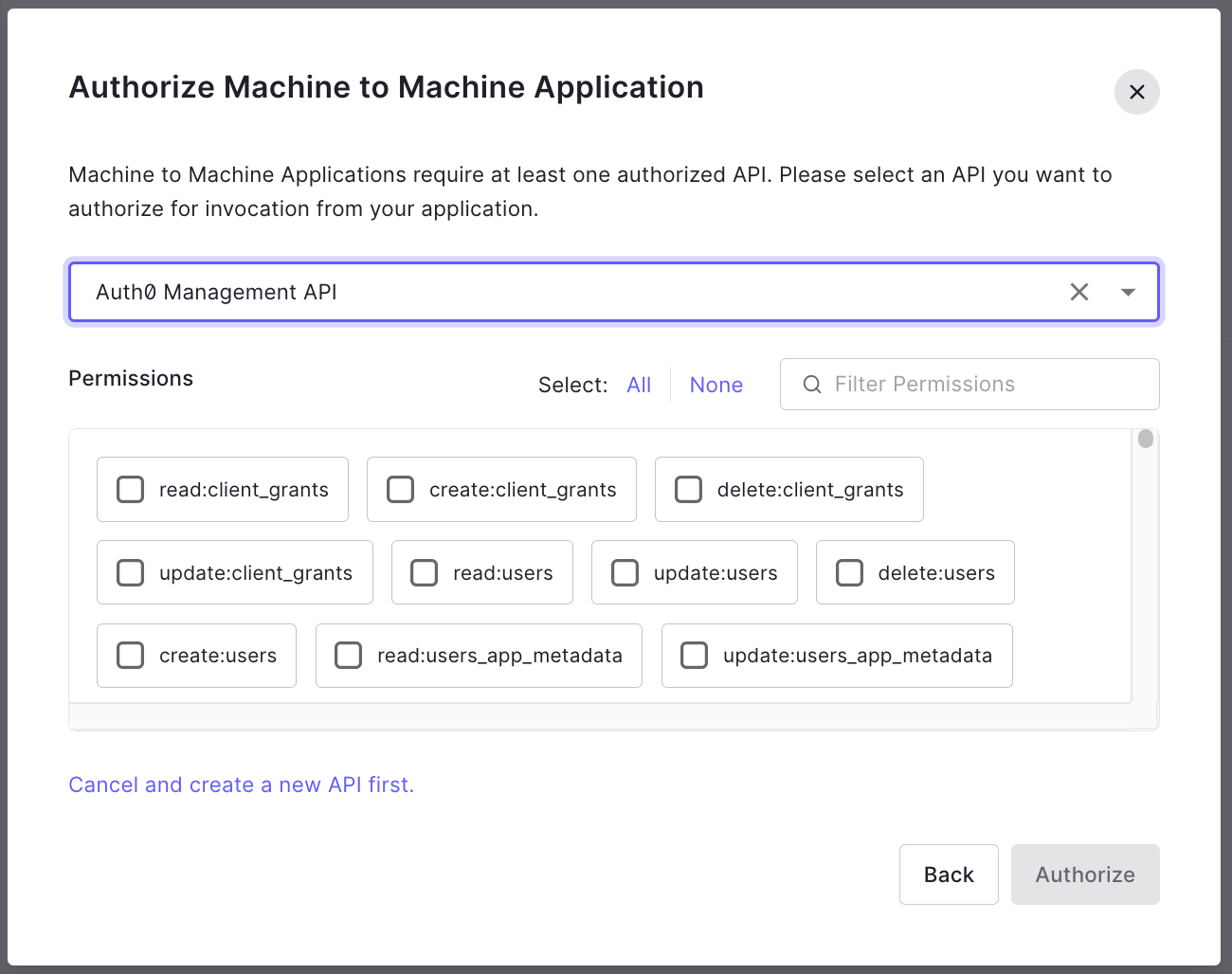The height and width of the screenshot is (974, 1232).
Task: Click the permissions list scrollbar thumb
Action: tap(1146, 439)
